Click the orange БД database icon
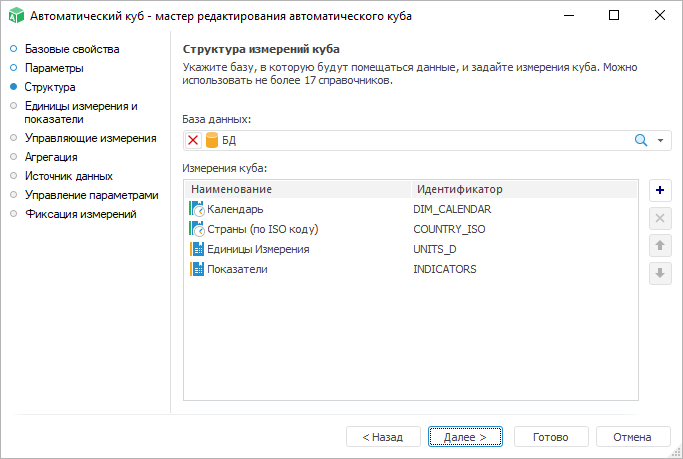This screenshot has width=683, height=459. click(212, 141)
